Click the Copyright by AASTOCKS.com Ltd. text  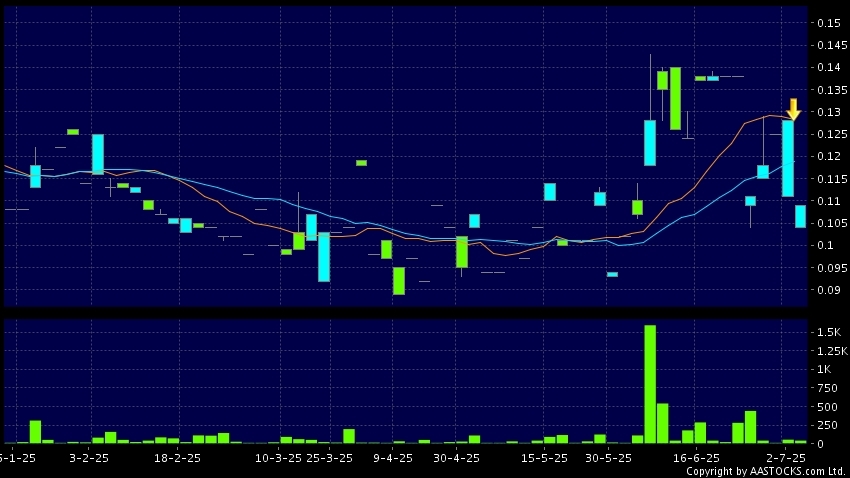(767, 471)
